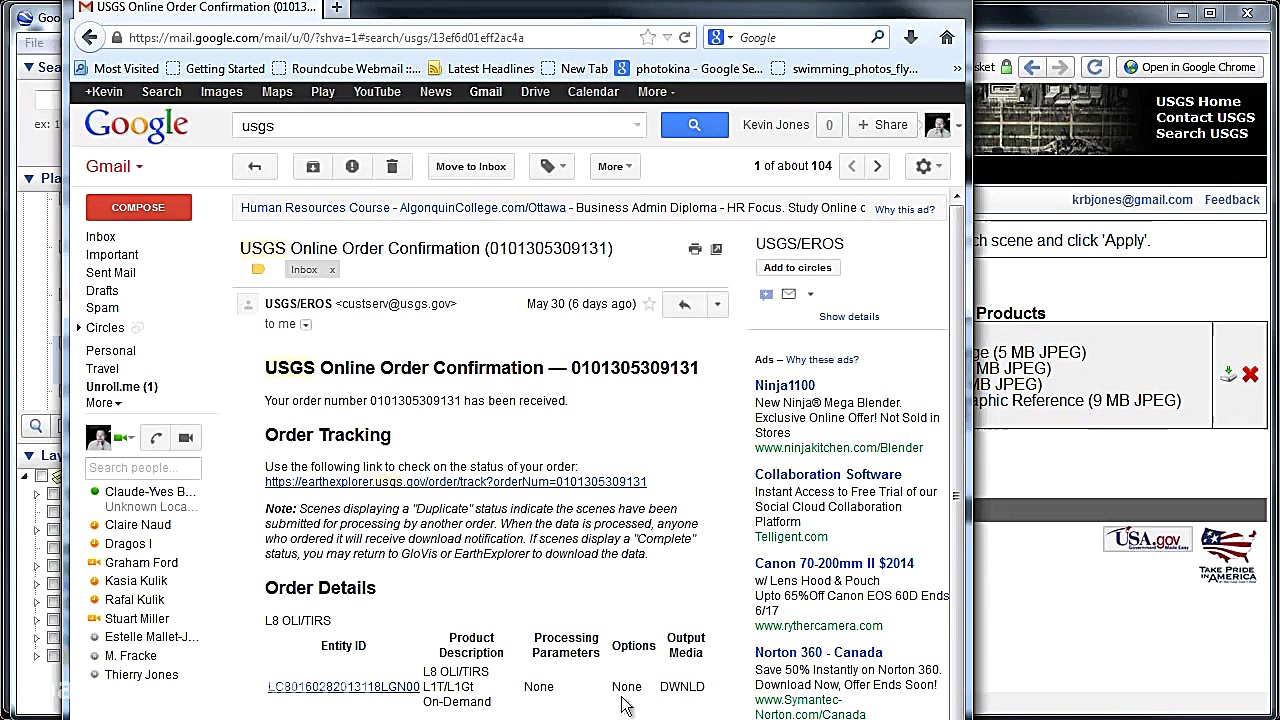Remove the product with the red X
Viewport: 1280px width, 720px height.
click(x=1250, y=374)
